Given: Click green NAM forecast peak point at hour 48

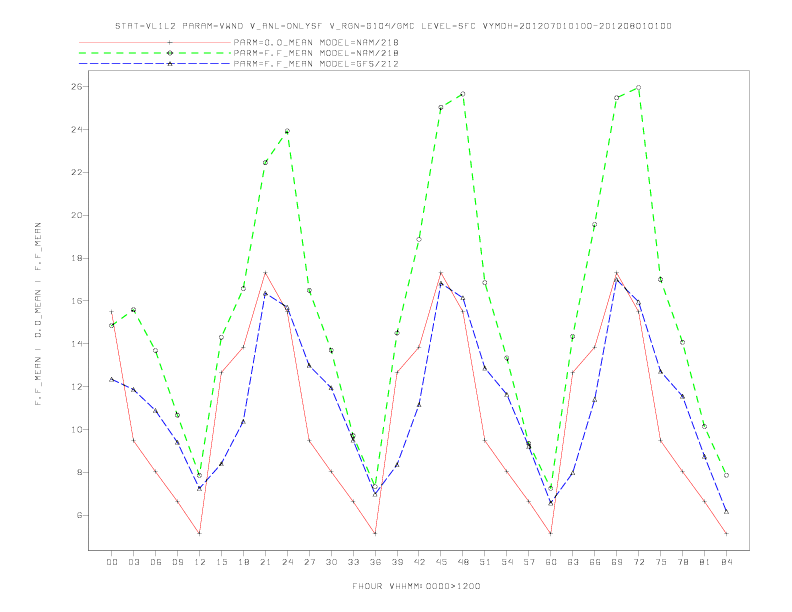Looking at the screenshot, I should click(x=463, y=94).
